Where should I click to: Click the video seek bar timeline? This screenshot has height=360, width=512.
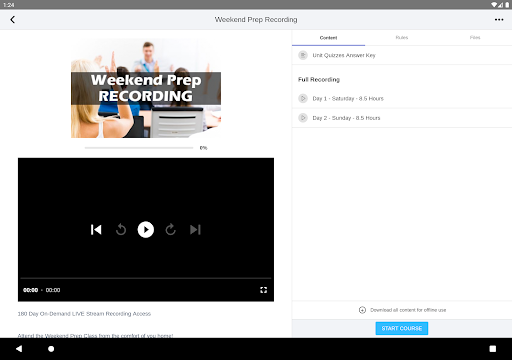146,278
